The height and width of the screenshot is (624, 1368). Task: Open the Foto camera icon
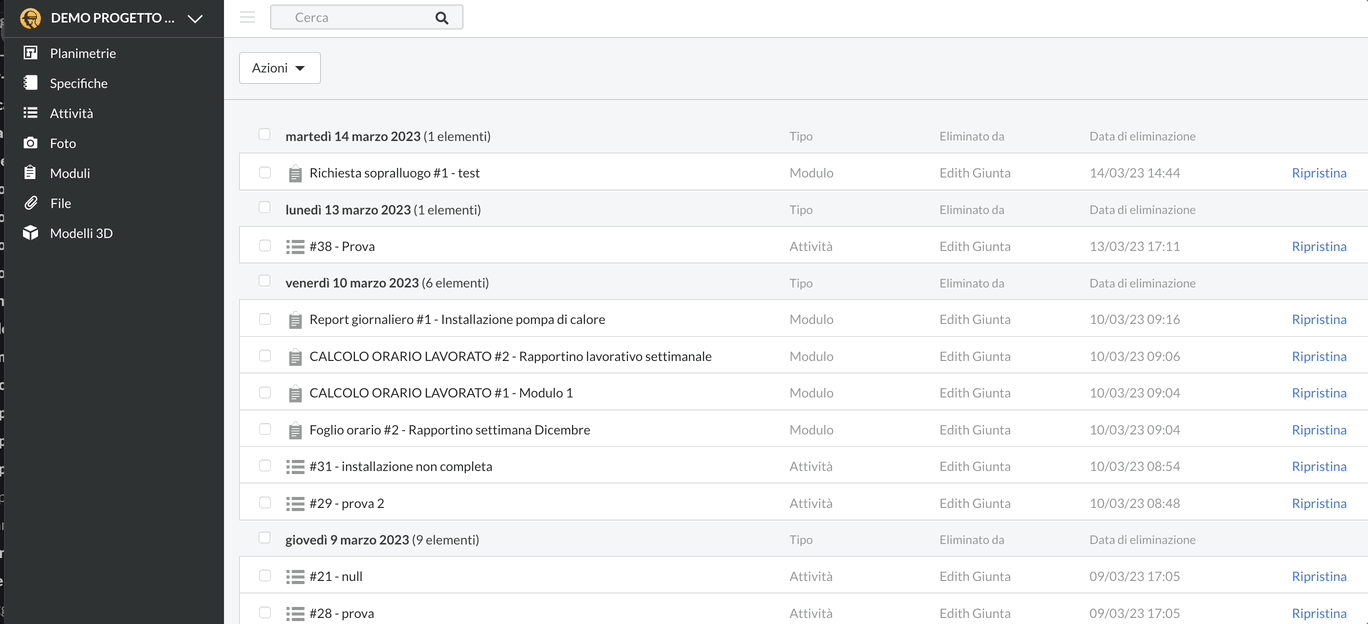(31, 143)
